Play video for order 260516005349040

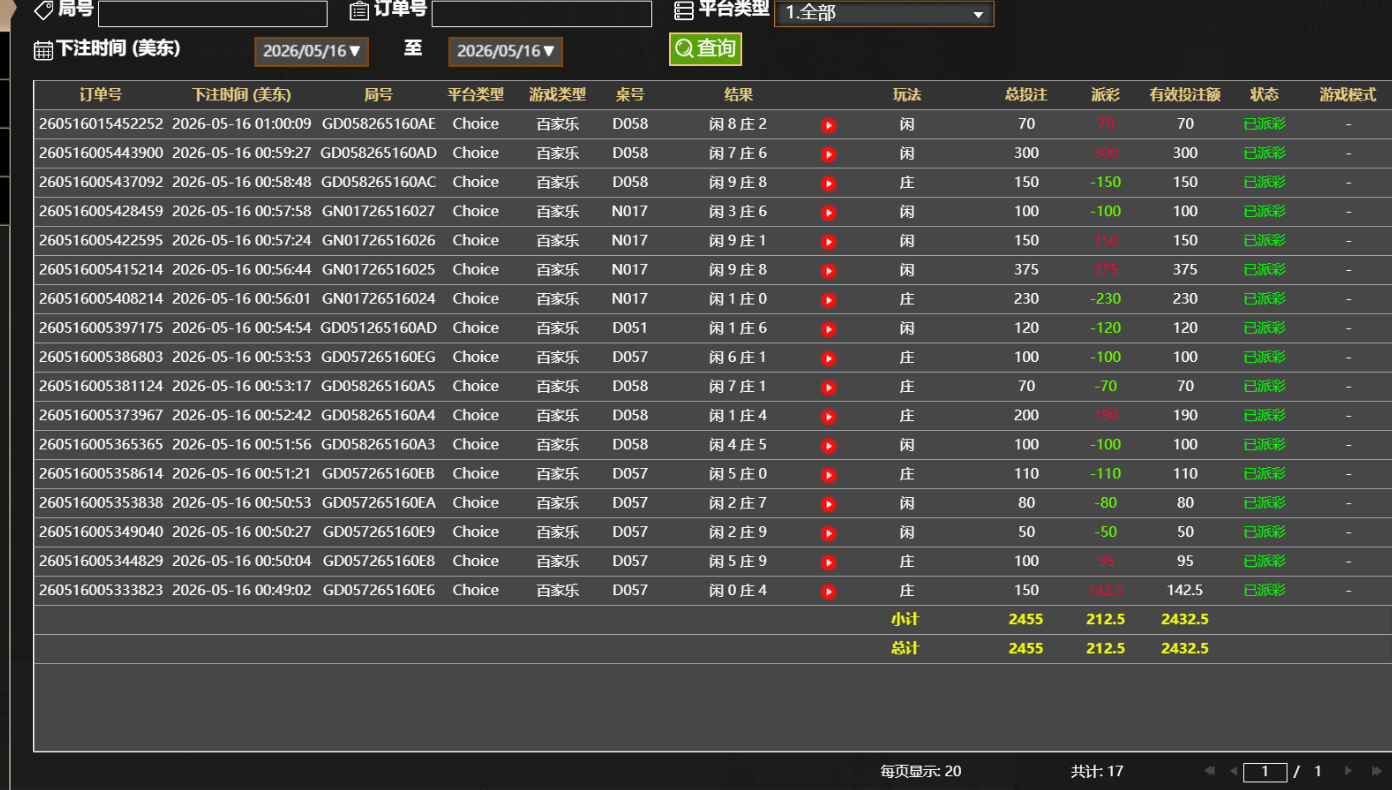click(828, 532)
